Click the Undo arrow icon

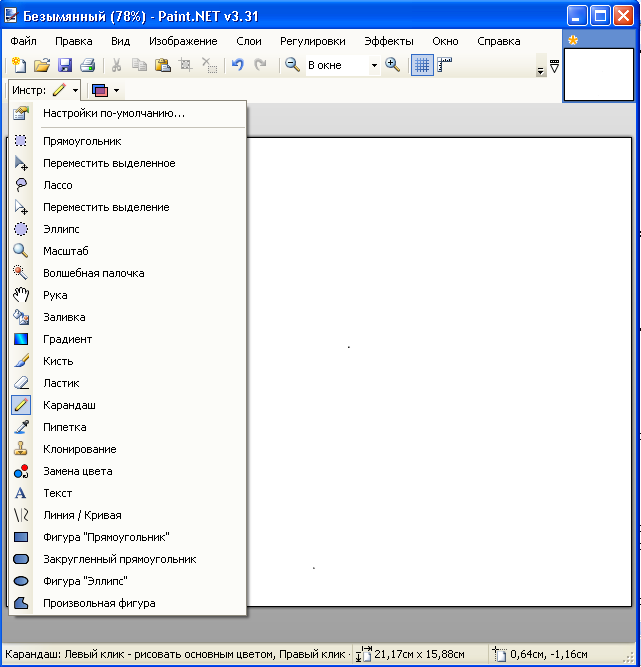point(237,65)
